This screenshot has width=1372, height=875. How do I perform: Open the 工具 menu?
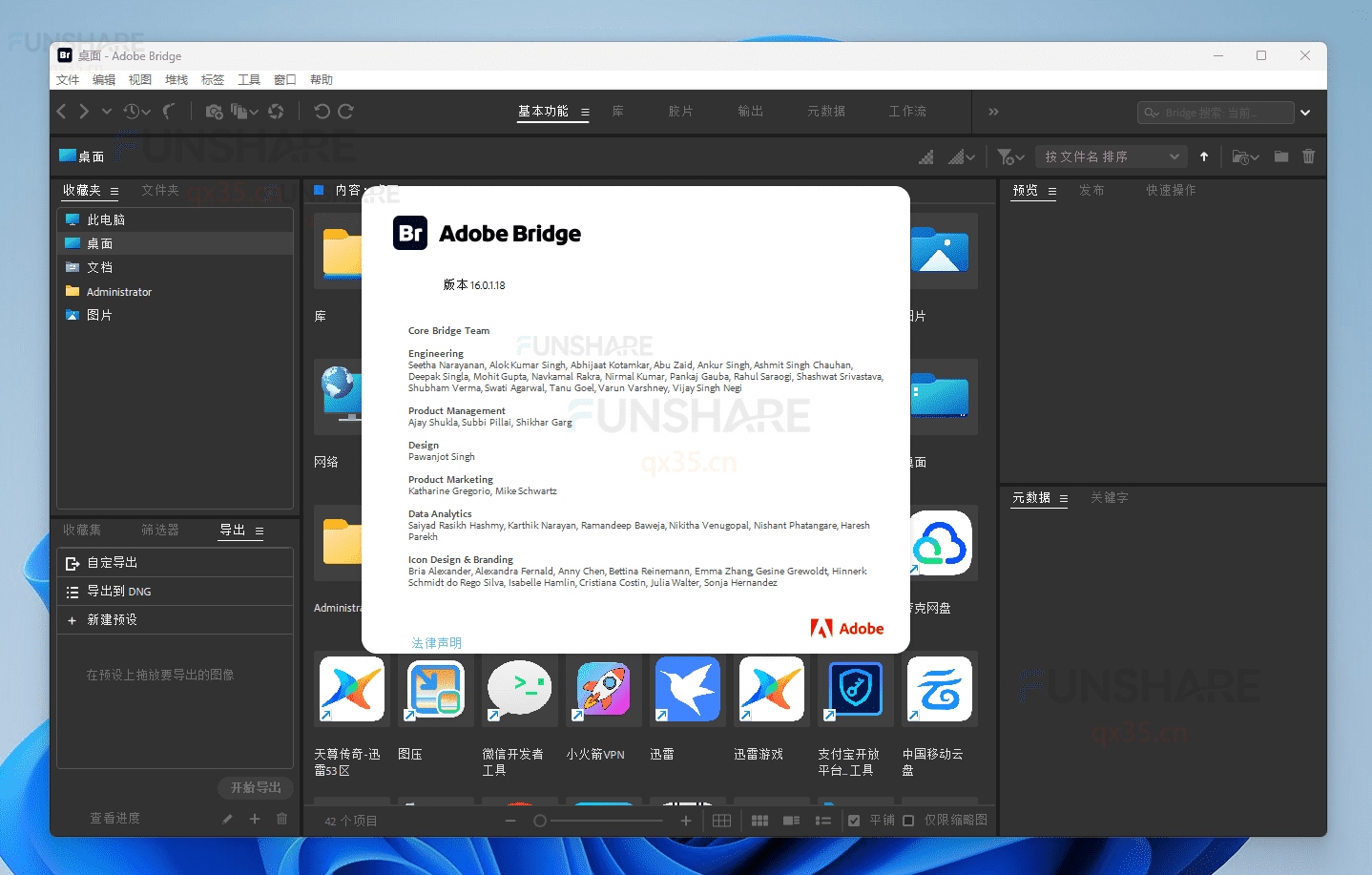[248, 79]
